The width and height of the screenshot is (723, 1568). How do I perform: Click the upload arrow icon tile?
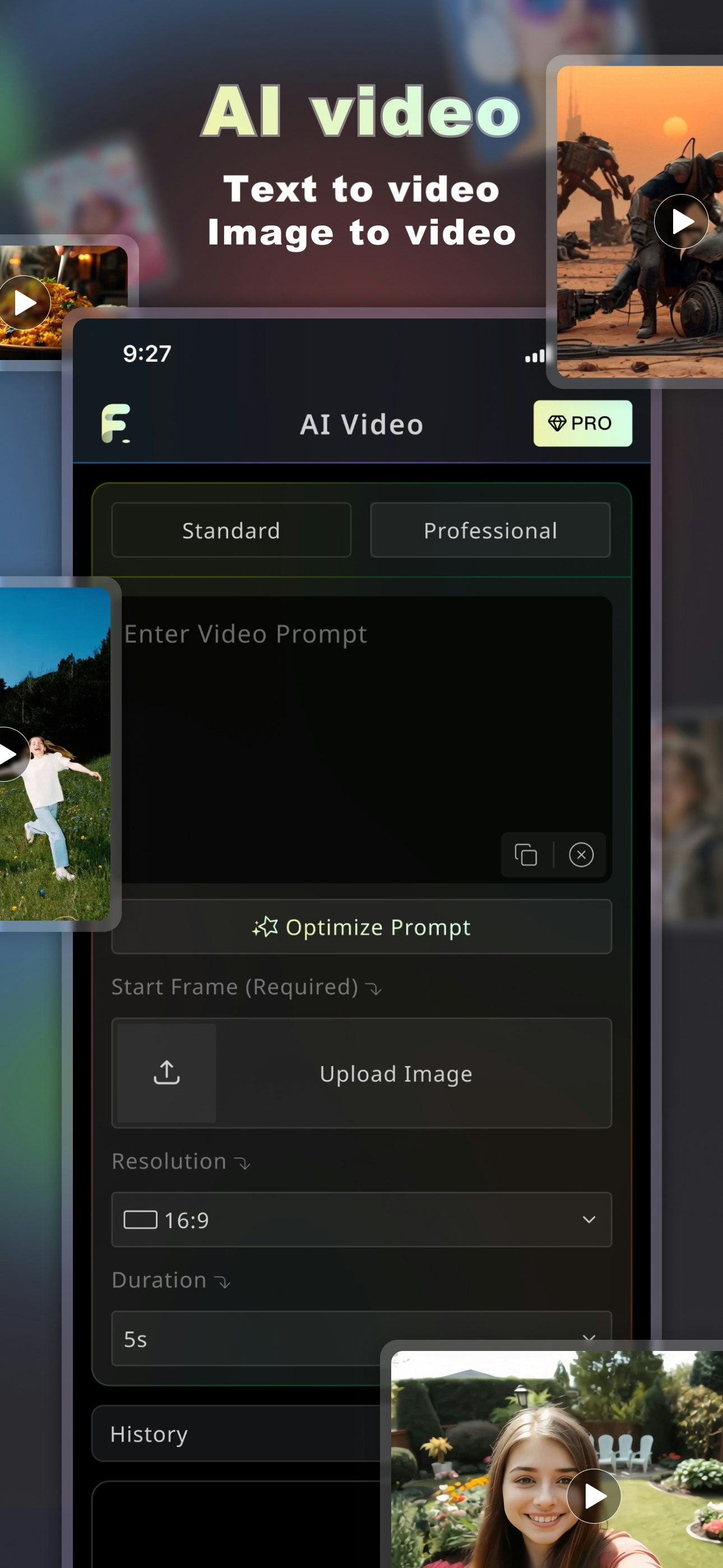click(x=166, y=1072)
